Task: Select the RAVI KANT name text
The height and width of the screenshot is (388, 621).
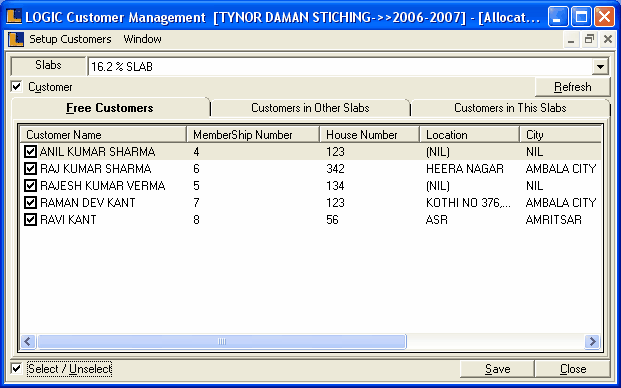Action: (x=68, y=220)
